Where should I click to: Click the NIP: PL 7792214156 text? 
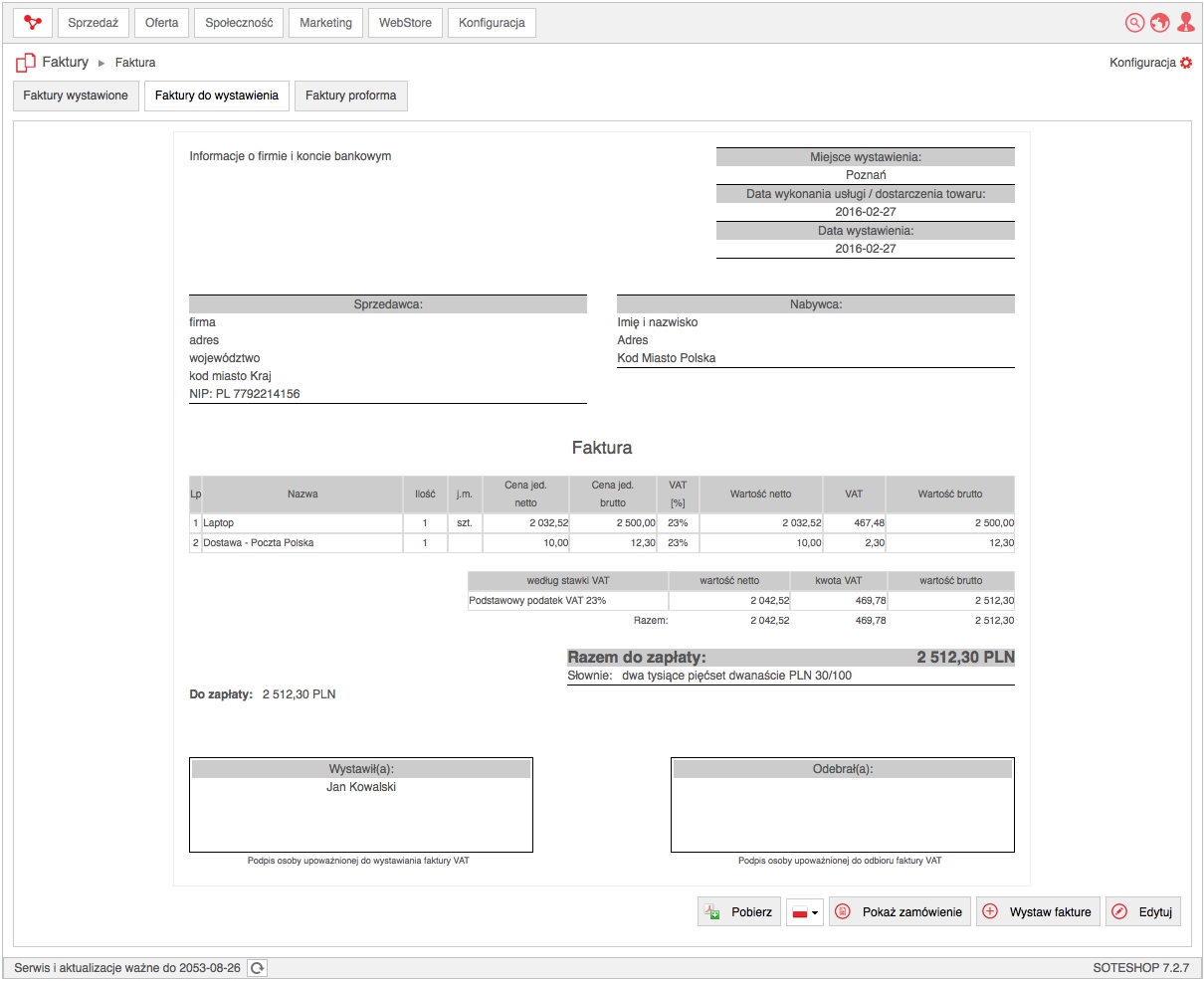pos(245,394)
